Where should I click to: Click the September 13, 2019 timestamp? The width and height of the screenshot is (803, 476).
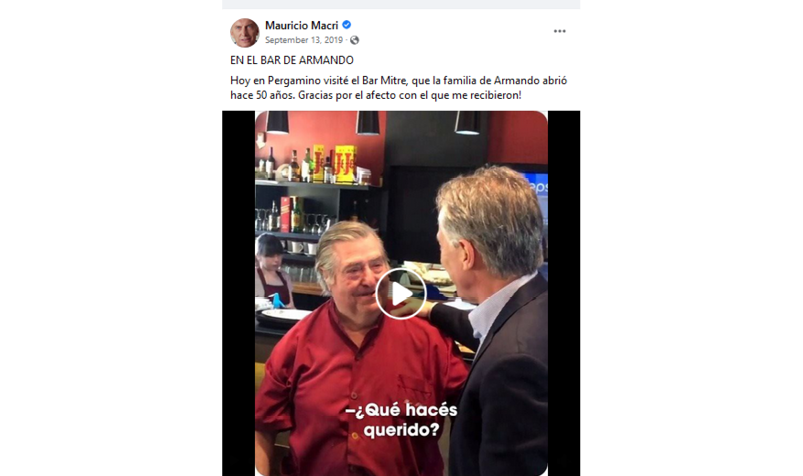point(304,40)
